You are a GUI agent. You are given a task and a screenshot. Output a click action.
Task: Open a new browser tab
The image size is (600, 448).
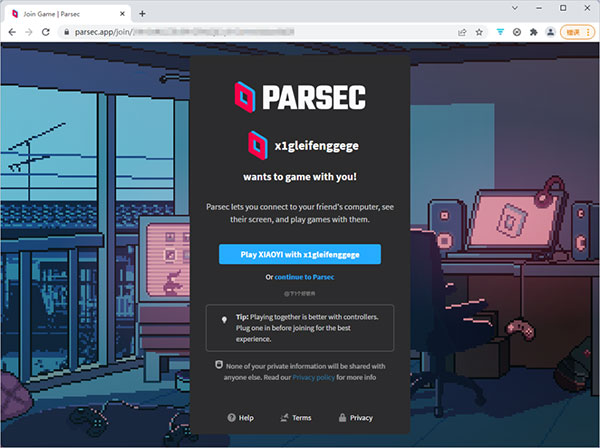pyautogui.click(x=142, y=14)
